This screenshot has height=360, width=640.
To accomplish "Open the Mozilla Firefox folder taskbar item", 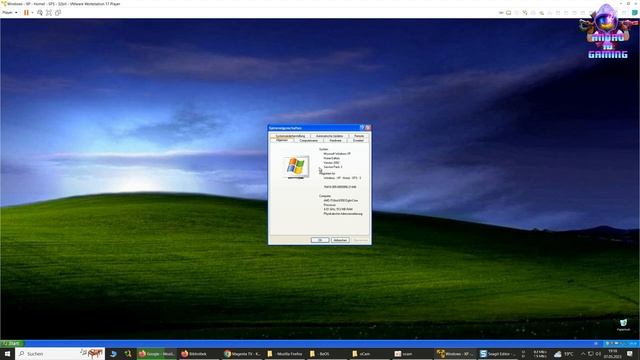I will click(x=284, y=353).
